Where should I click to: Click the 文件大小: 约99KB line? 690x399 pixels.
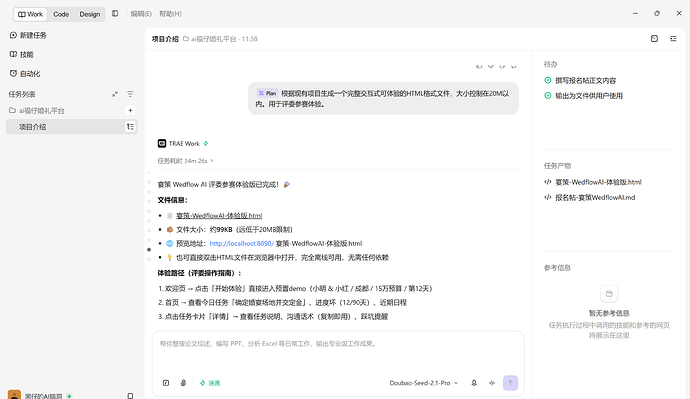coord(234,230)
